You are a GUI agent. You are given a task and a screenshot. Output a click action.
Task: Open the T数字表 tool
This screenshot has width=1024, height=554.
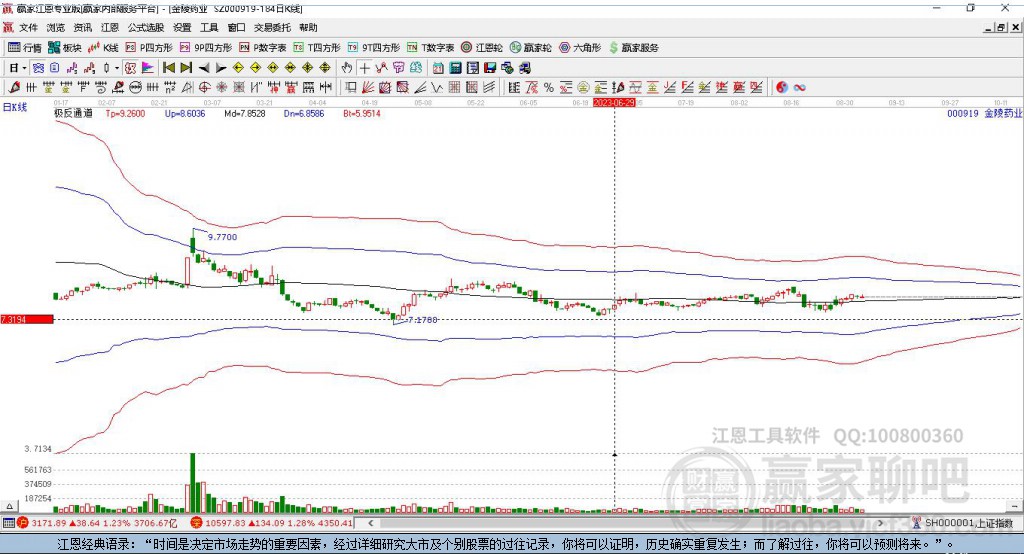click(430, 48)
